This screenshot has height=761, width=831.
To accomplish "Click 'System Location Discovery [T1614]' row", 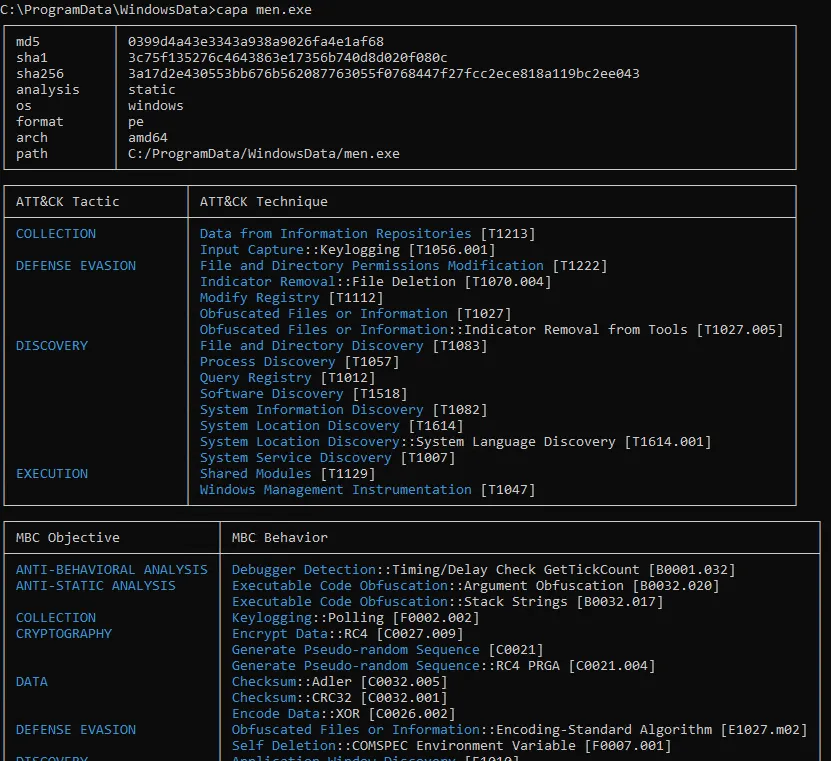I will 331,426.
